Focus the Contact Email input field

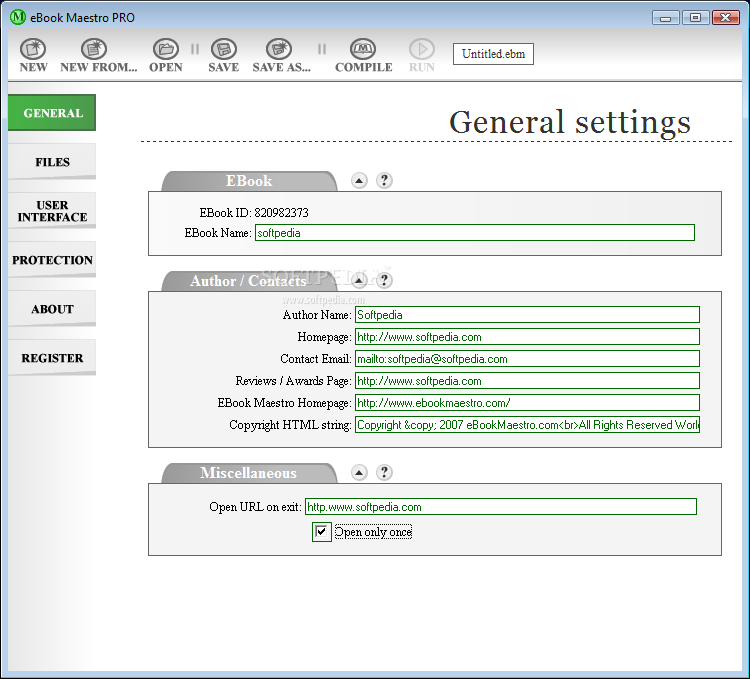click(527, 359)
